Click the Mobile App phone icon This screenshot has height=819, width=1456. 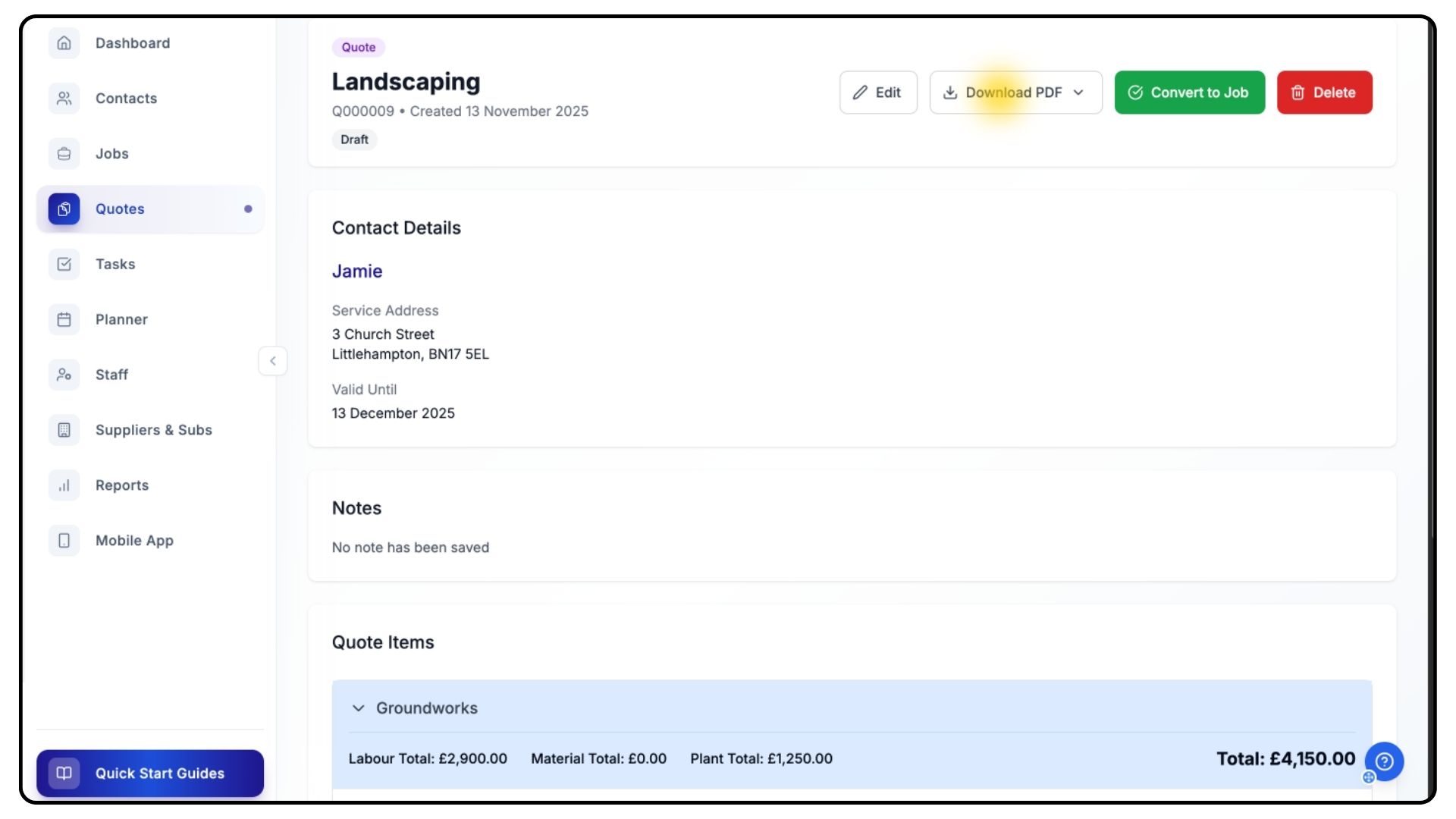(64, 541)
